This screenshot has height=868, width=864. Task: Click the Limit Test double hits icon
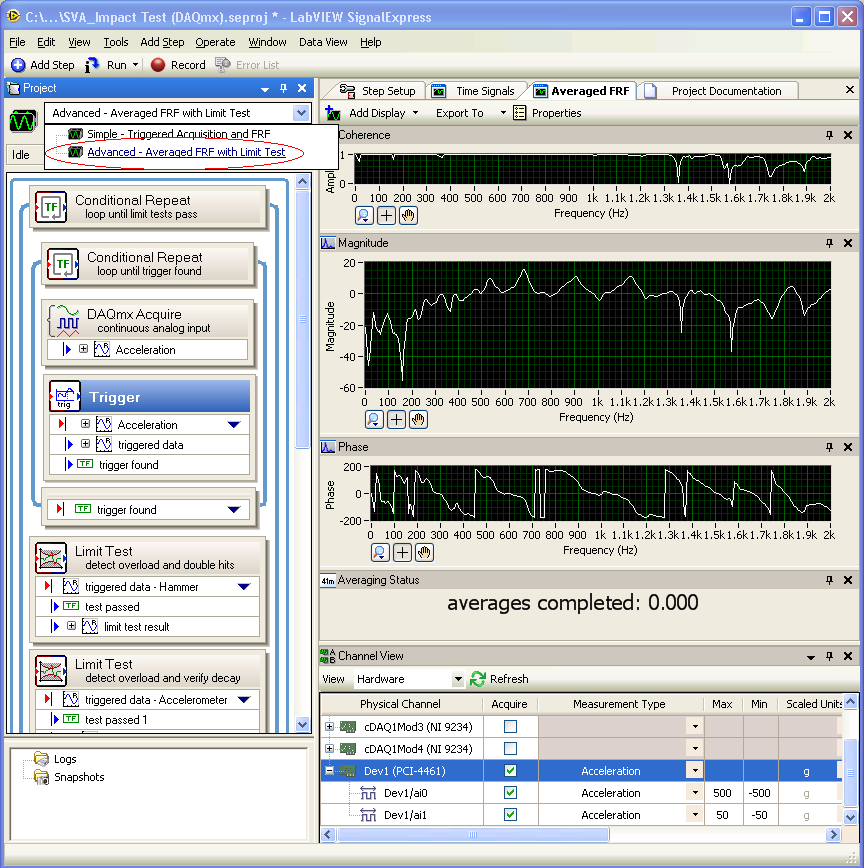pos(51,558)
